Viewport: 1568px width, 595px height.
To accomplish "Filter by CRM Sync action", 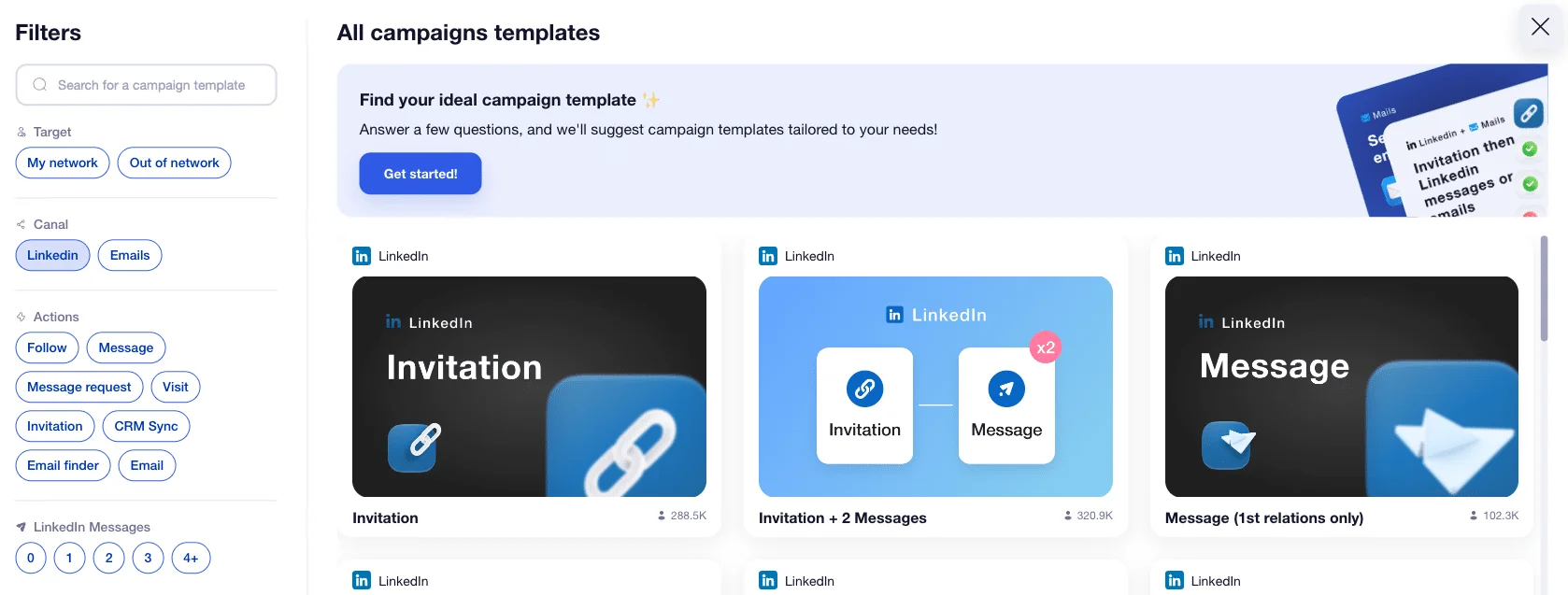I will 146,426.
